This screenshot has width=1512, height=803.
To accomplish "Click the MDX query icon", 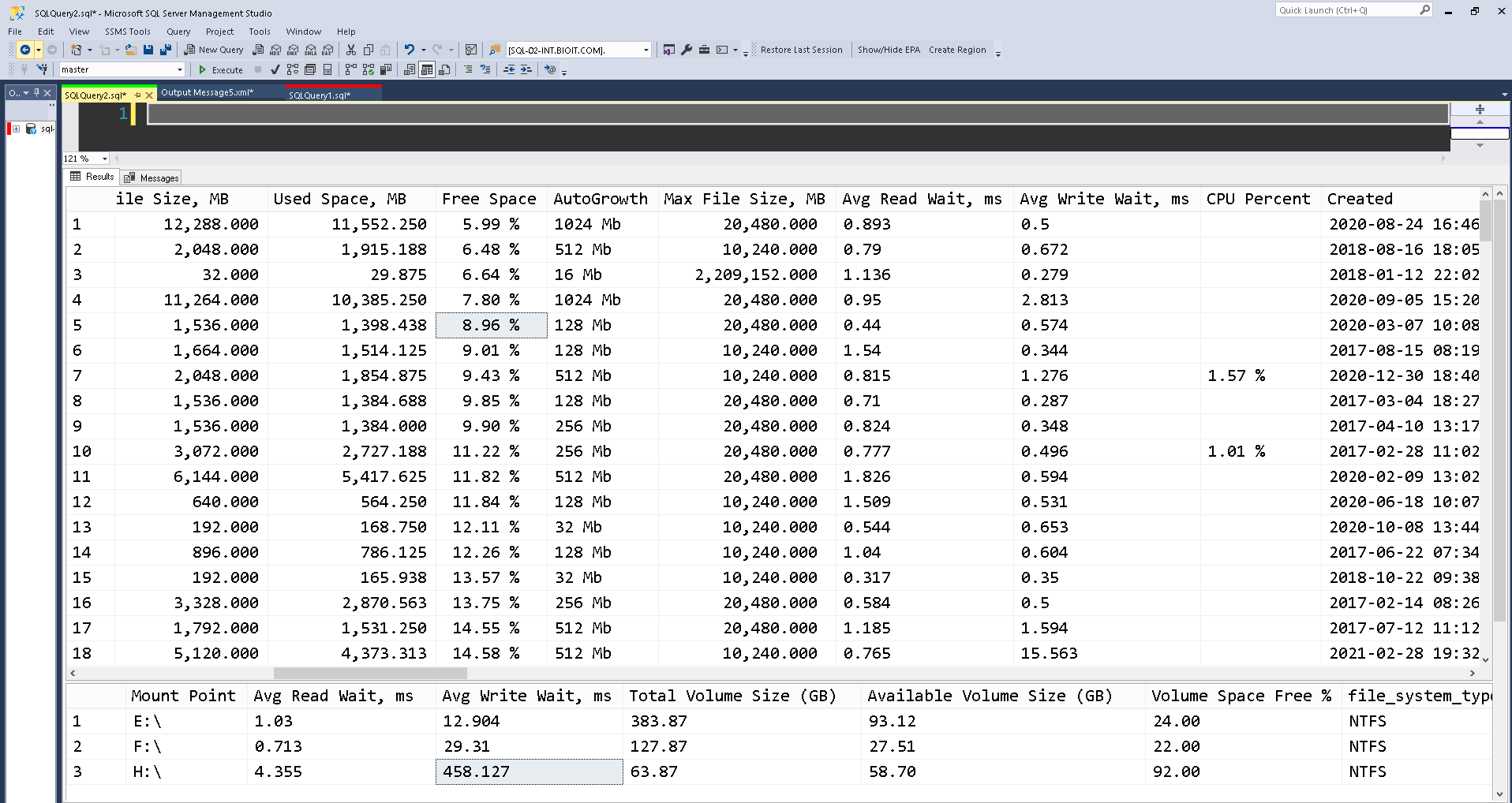I will coord(275,50).
